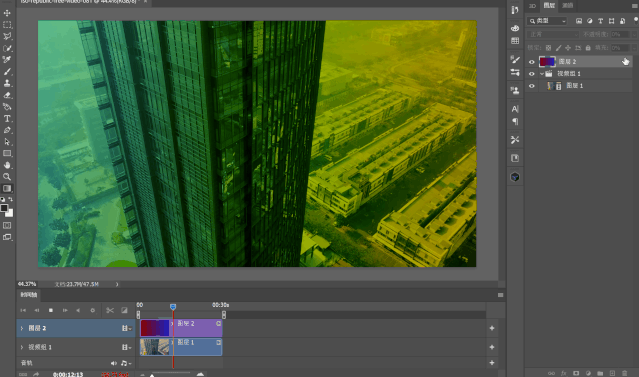This screenshot has height=377, width=639.
Task: Expand 图层 2 track in timeline
Action: pos(22,328)
